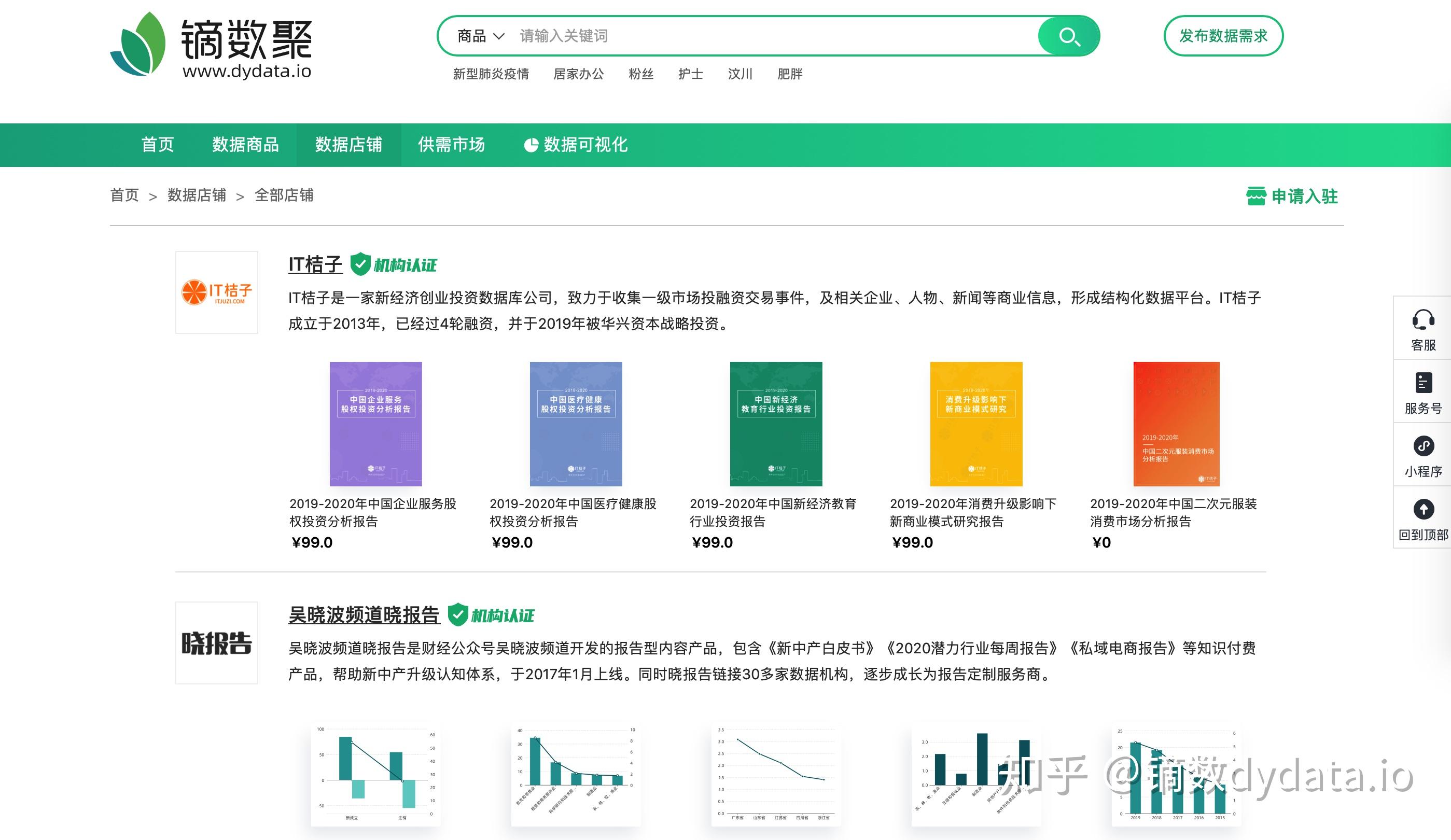Click the 数据店铺 breadcrumb link
The width and height of the screenshot is (1451, 840).
pos(197,196)
